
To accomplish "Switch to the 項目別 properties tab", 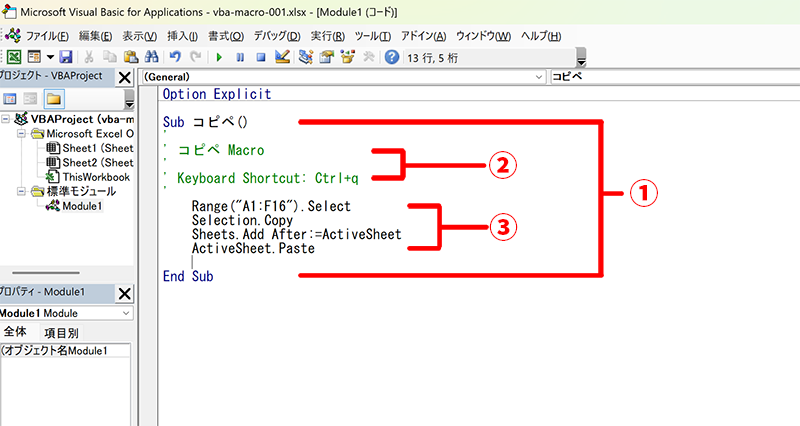I will [60, 333].
